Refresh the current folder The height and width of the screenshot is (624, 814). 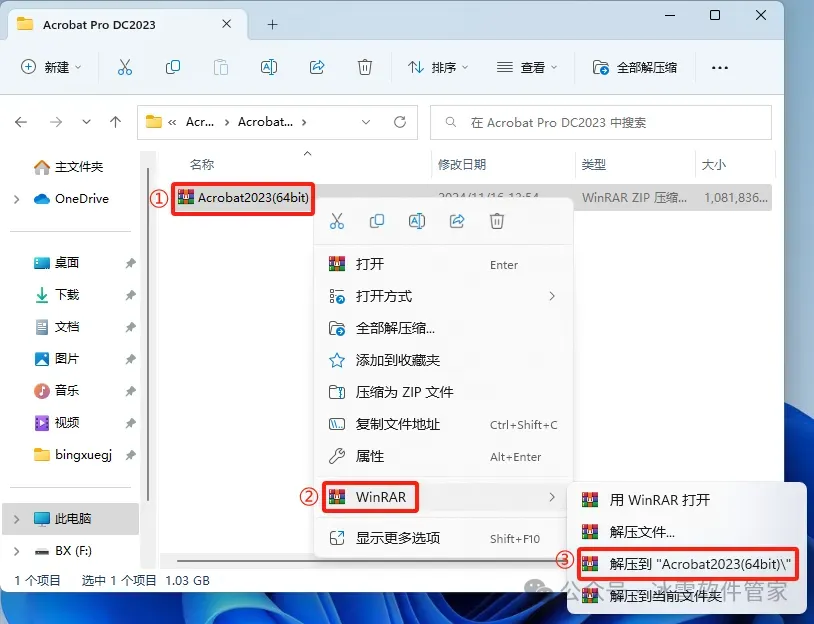[x=400, y=122]
